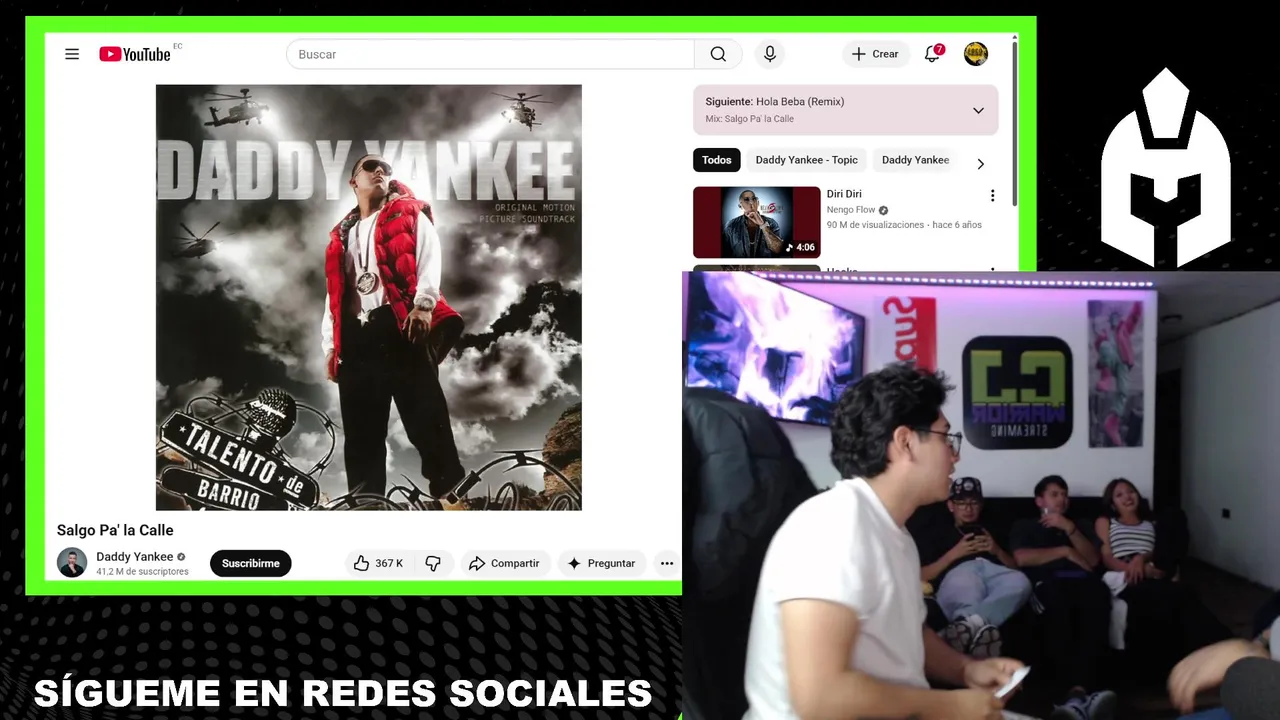Select the Daddy Yankee filter chip

[915, 160]
